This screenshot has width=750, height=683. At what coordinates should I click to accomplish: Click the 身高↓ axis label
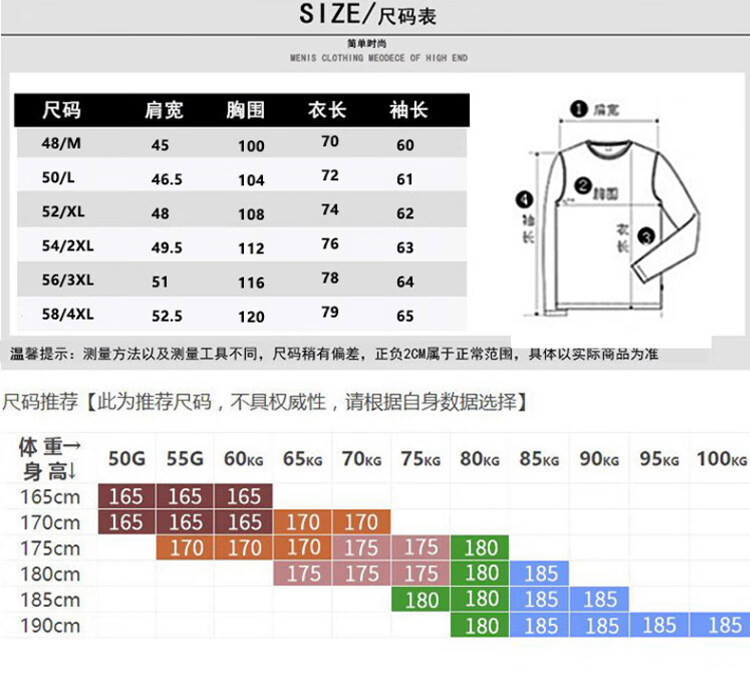[50, 472]
